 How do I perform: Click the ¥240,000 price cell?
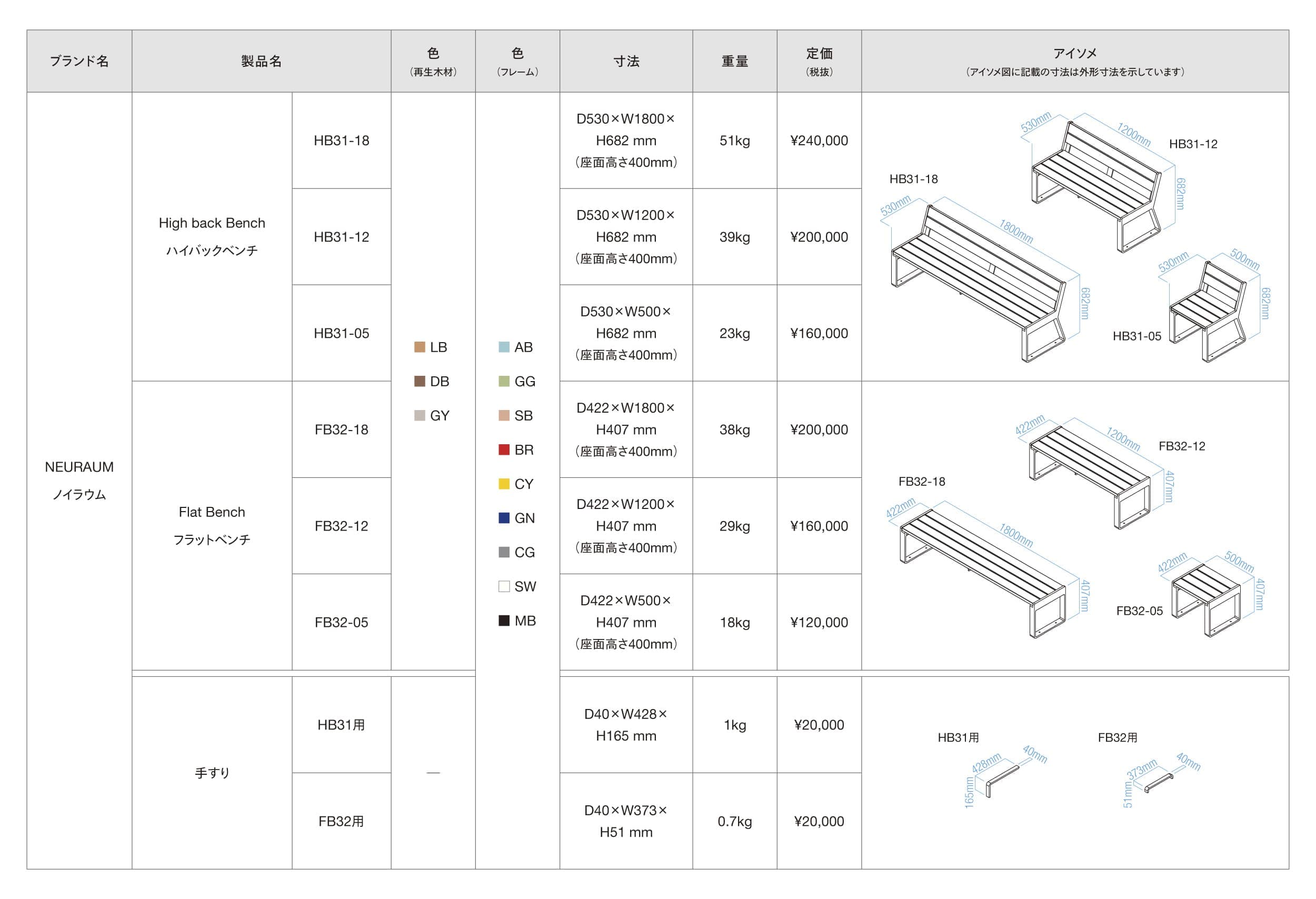coord(819,141)
